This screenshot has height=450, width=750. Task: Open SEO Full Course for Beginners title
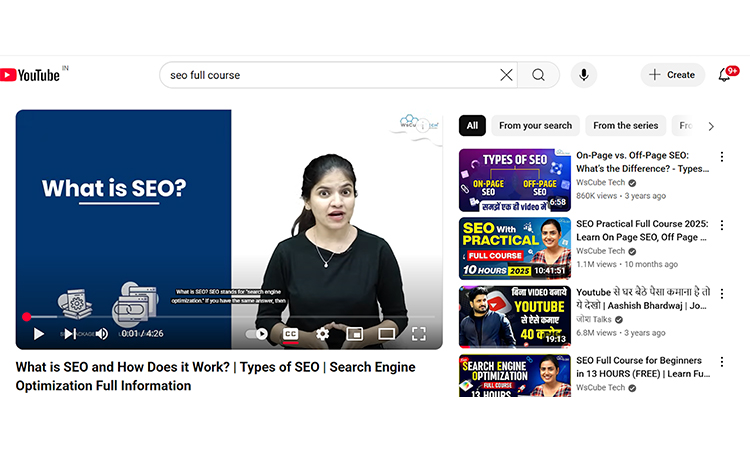(642, 367)
